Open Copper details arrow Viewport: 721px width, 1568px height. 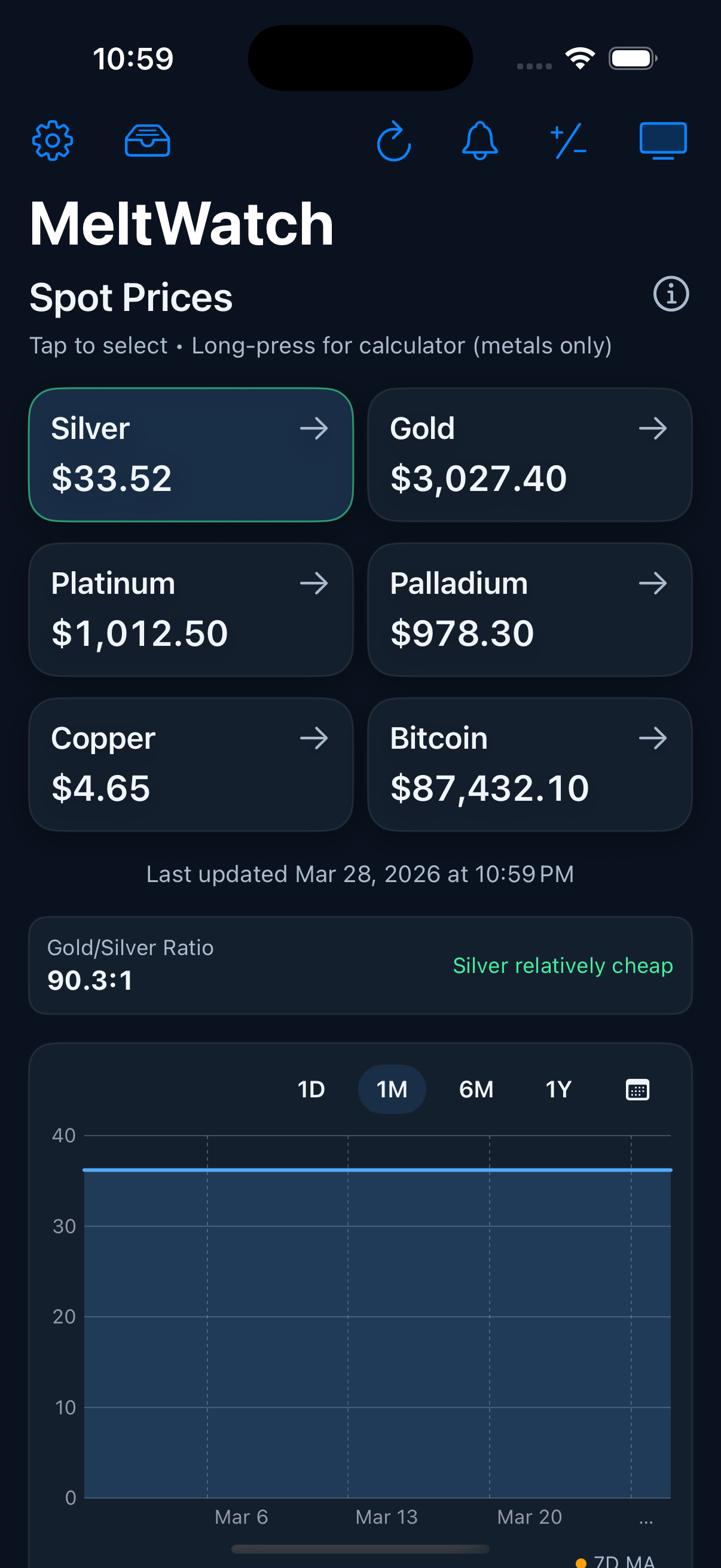[x=314, y=739]
